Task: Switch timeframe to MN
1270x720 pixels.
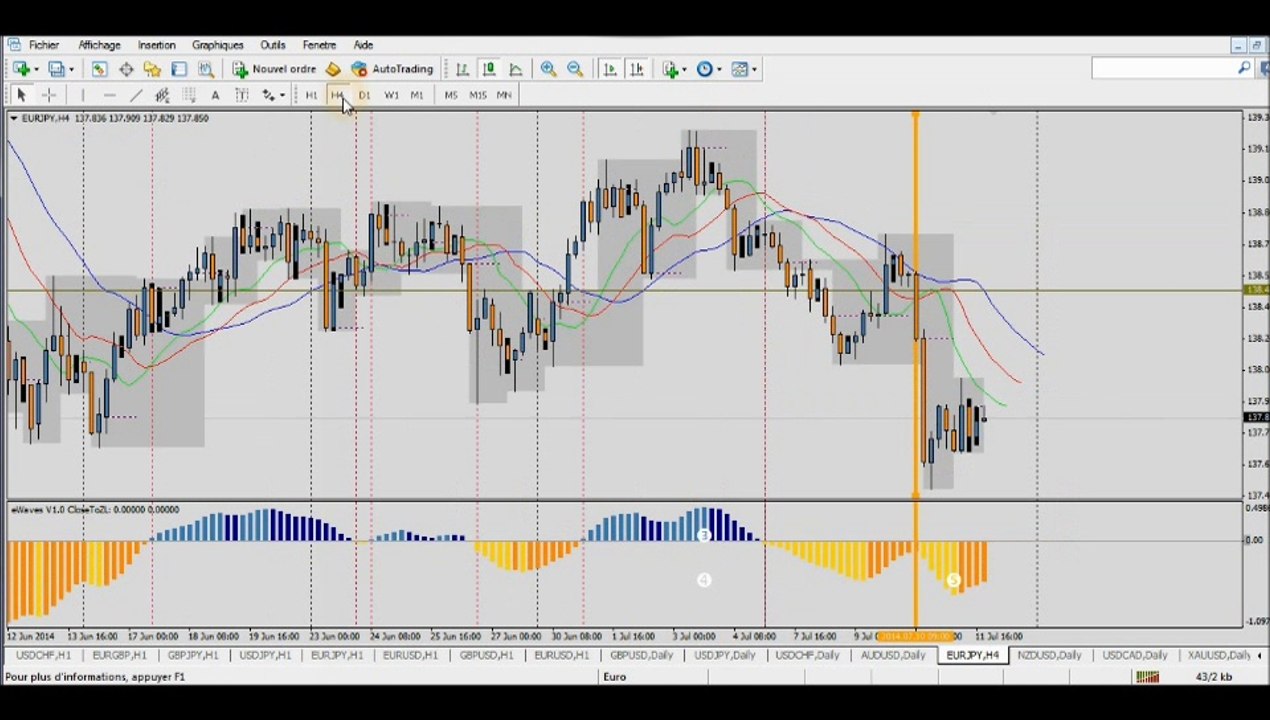Action: (503, 95)
